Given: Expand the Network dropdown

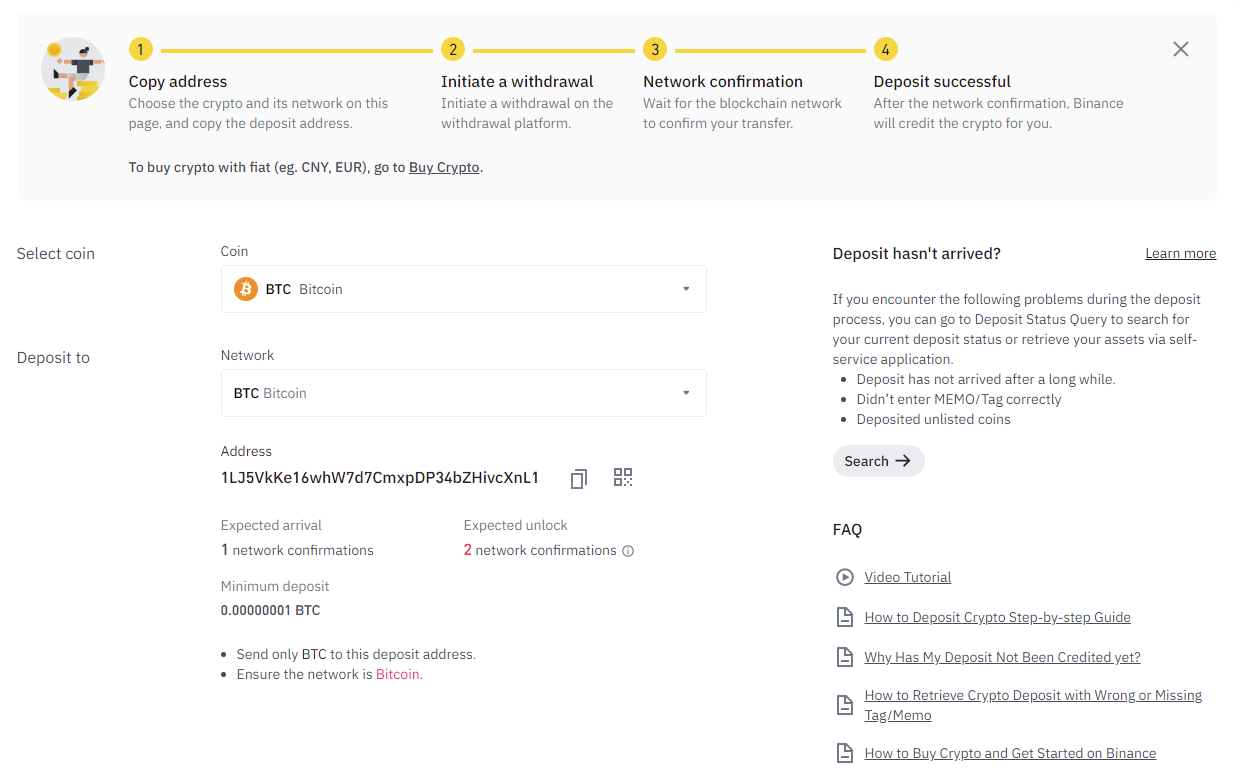Looking at the screenshot, I should coord(463,393).
